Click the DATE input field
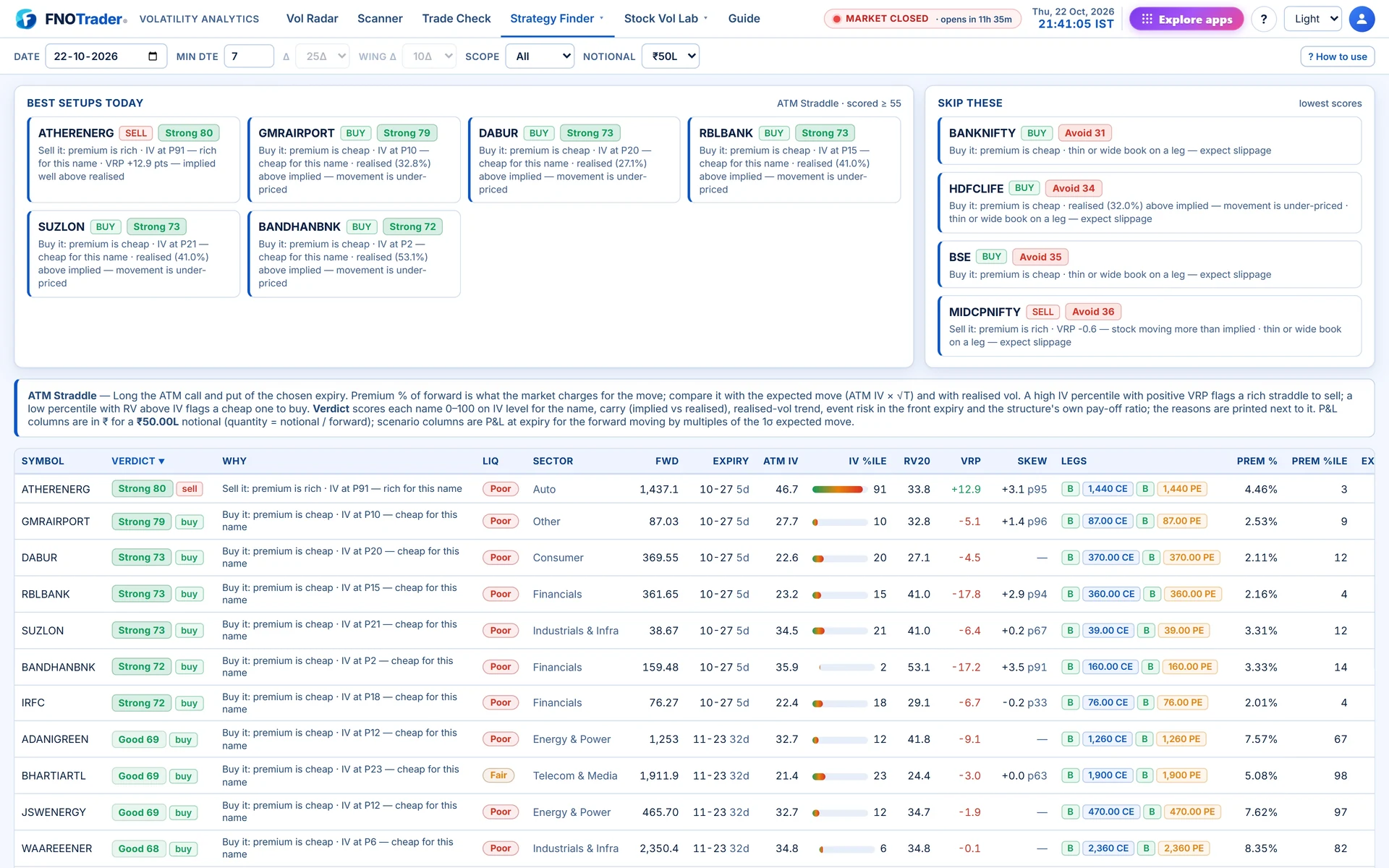The height and width of the screenshot is (868, 1389). (x=106, y=56)
